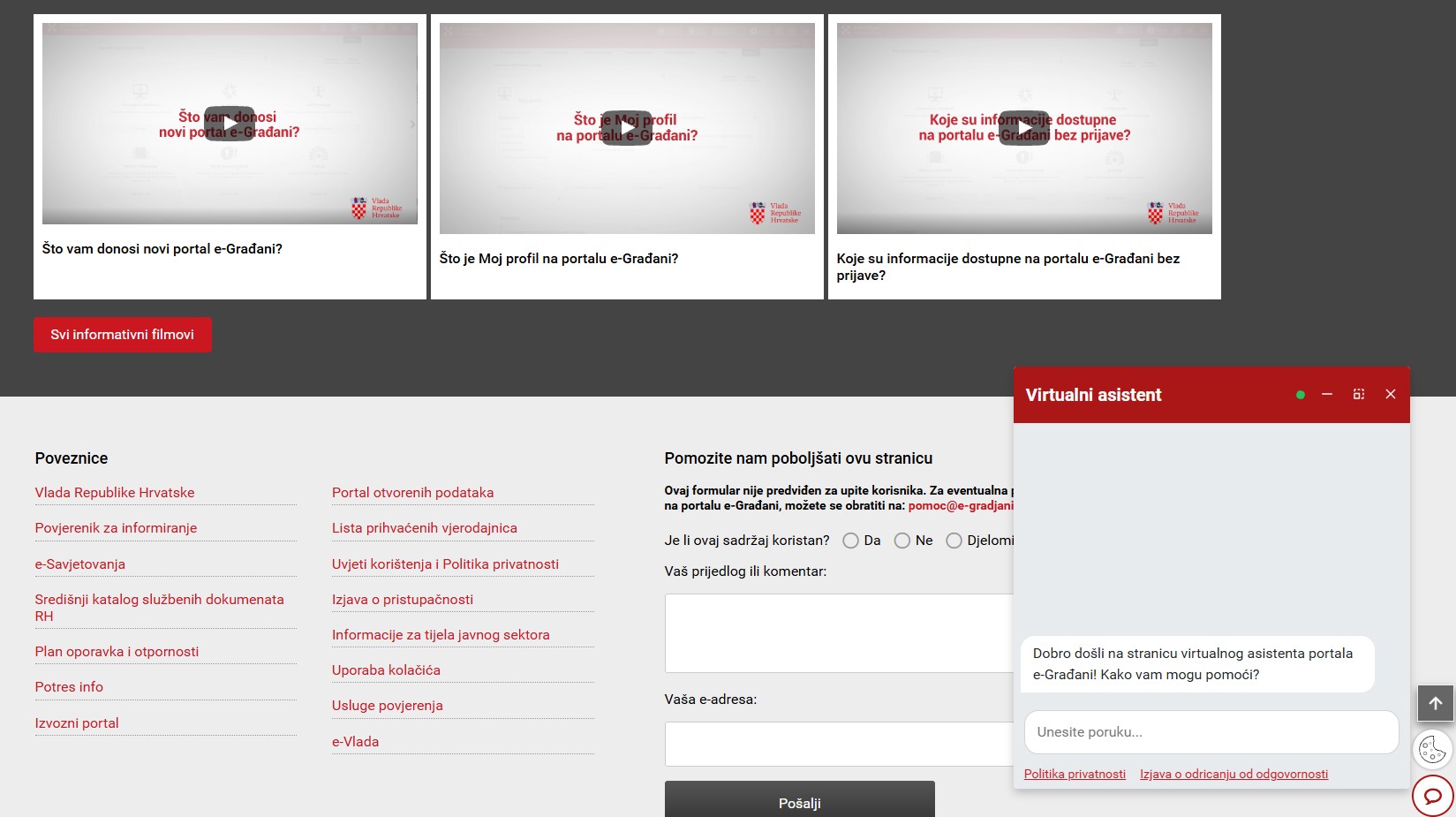Image resolution: width=1456 pixels, height=817 pixels.
Task: Open 'Središnji katalog službenih dokumenata RH'
Action: pos(160,608)
